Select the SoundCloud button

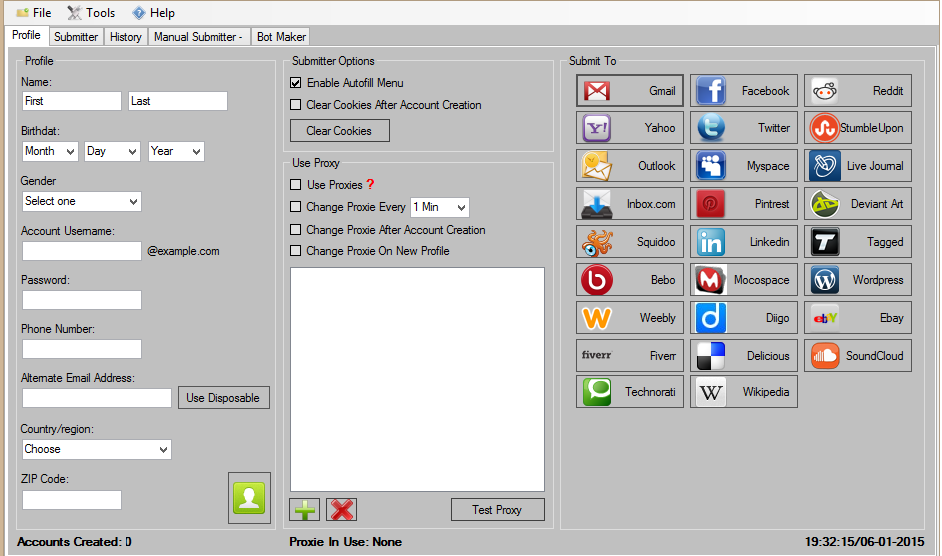[x=858, y=356]
